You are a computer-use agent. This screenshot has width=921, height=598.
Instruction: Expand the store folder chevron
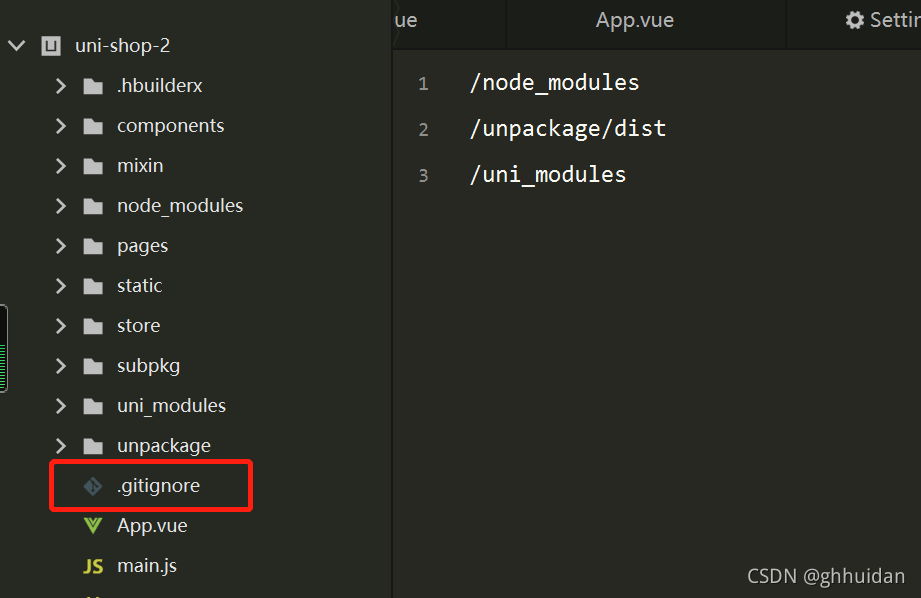point(60,326)
